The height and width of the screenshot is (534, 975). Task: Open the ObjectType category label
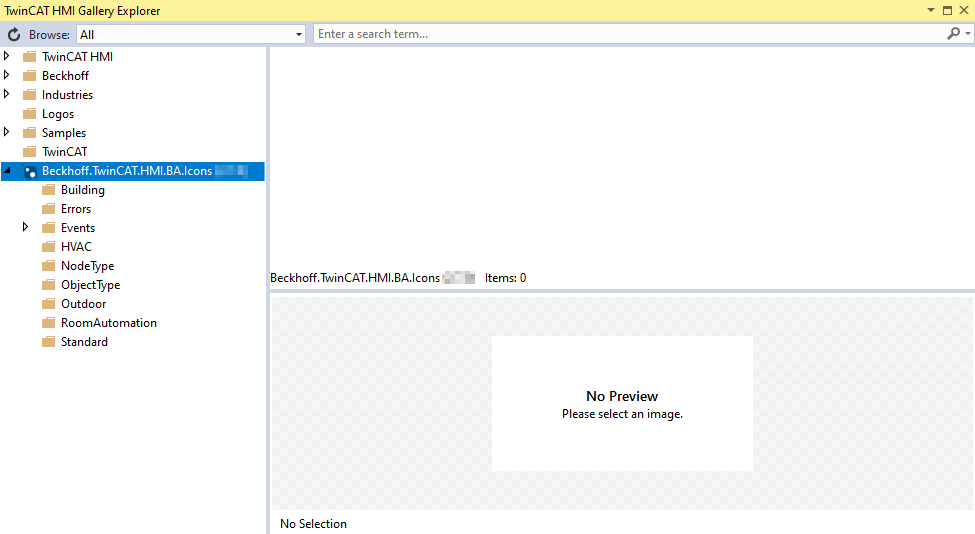click(x=91, y=285)
